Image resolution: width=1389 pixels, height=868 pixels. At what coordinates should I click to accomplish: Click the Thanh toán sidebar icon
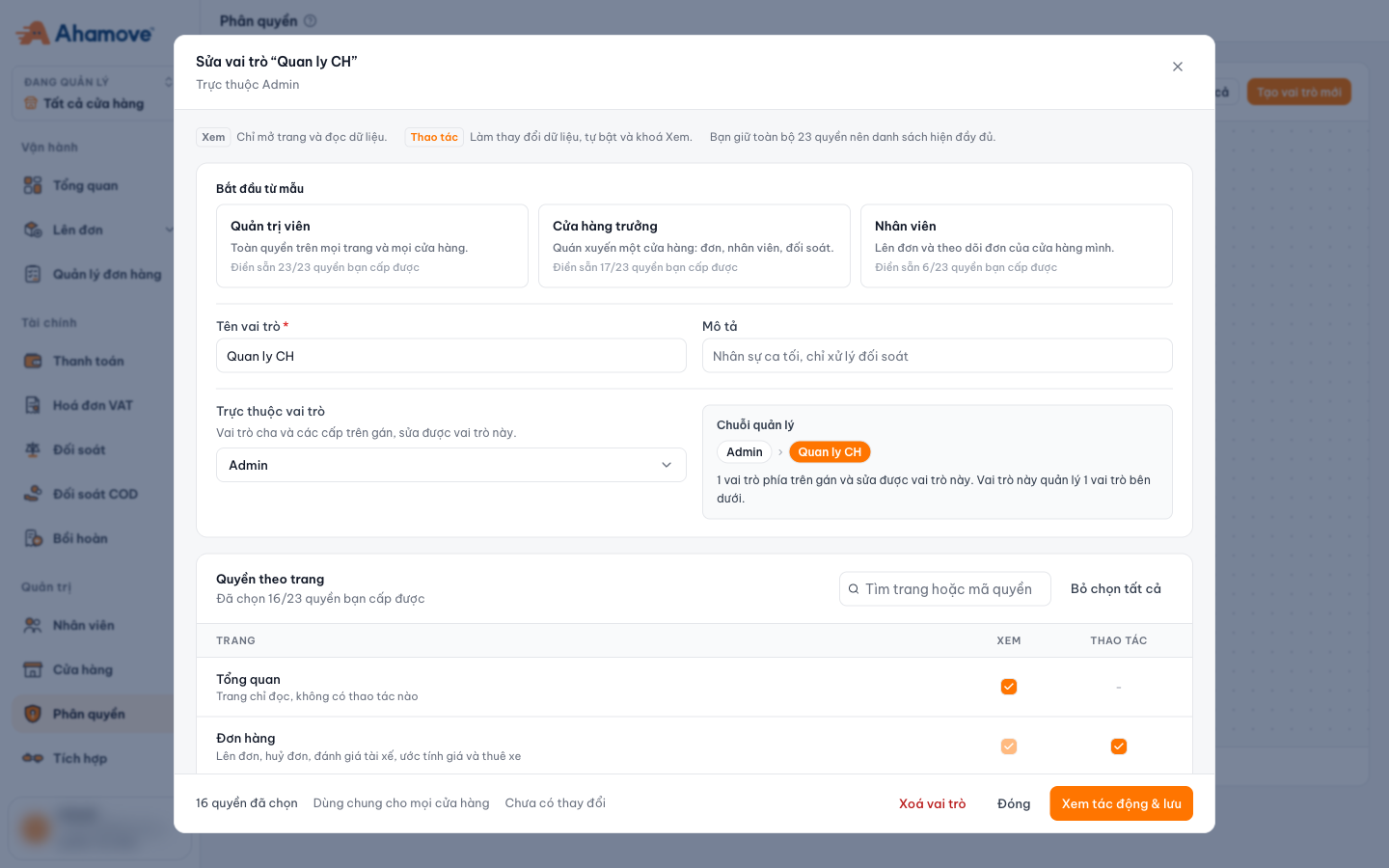click(33, 361)
